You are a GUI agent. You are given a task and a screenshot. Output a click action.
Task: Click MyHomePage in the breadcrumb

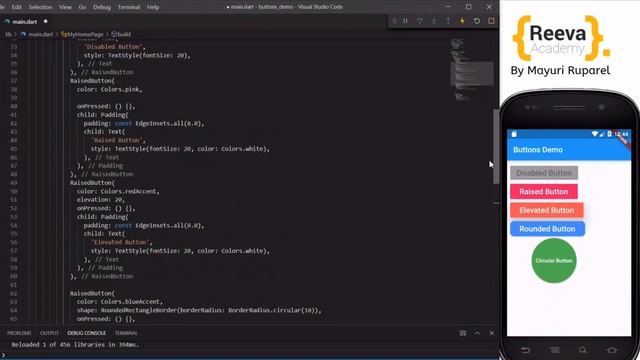tap(85, 34)
